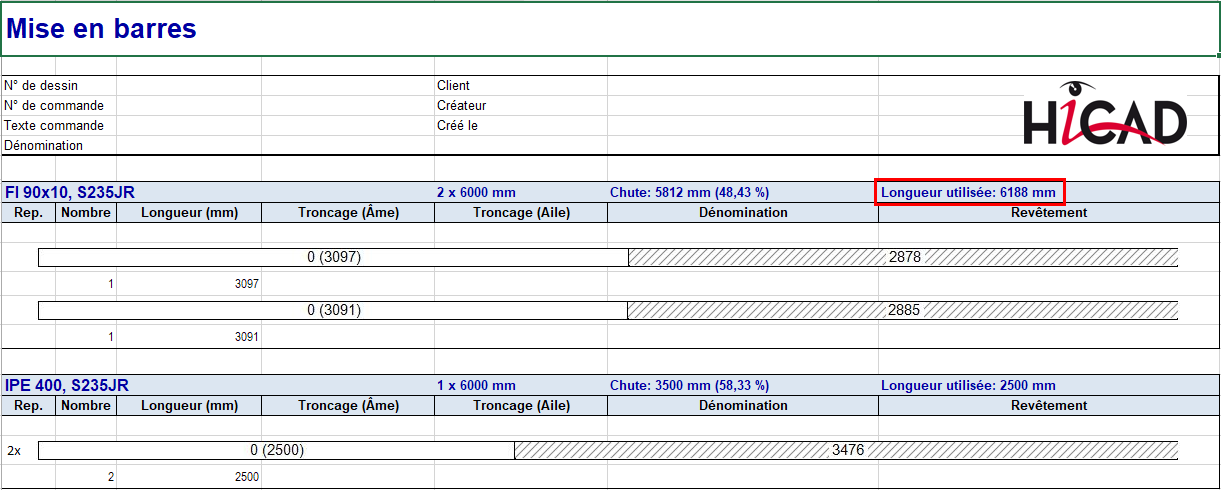Select the "IPE 400, S235JR" section heading
The height and width of the screenshot is (490, 1221).
[x=67, y=385]
